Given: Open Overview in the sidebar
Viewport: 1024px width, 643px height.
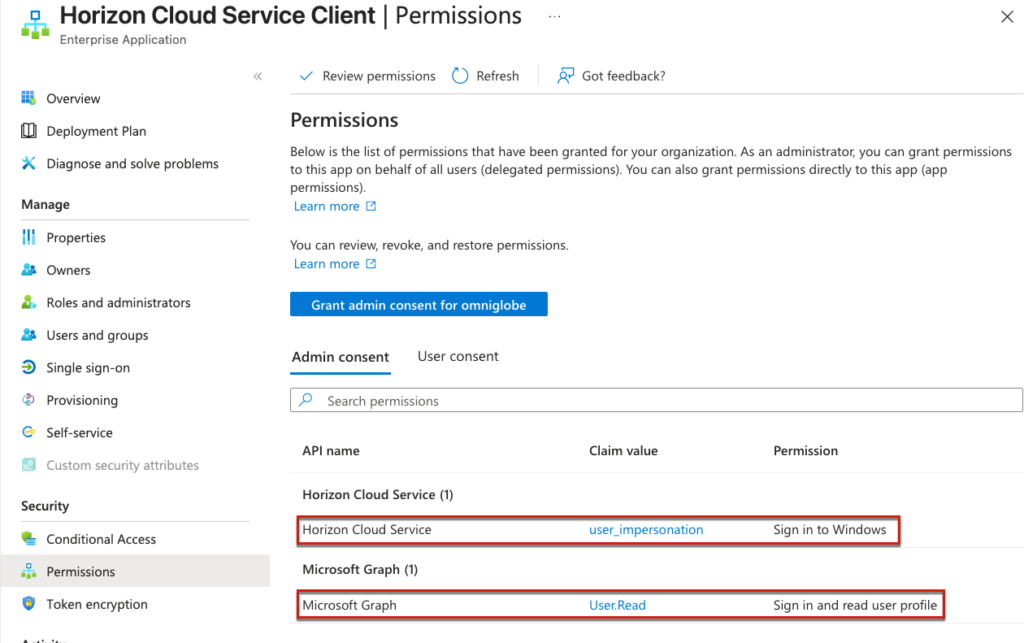Looking at the screenshot, I should coord(73,99).
